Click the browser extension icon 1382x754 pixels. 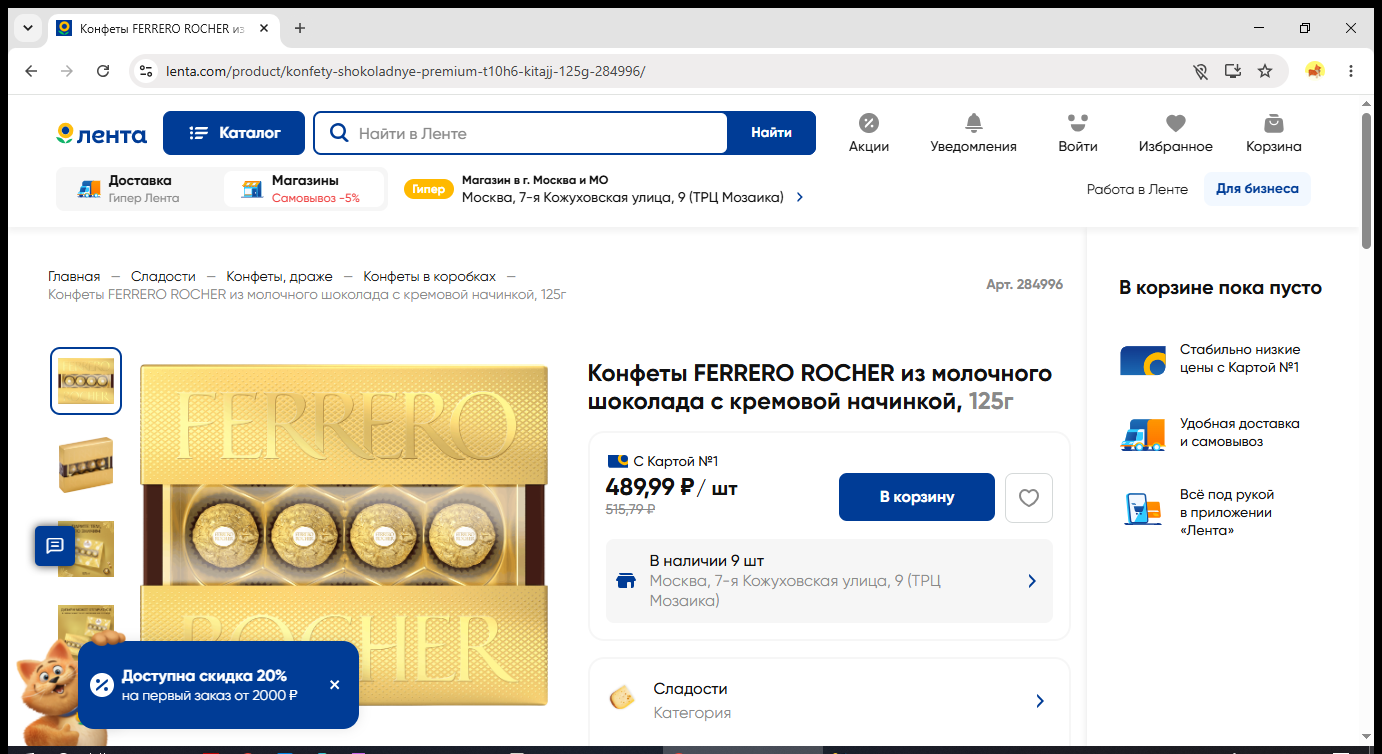1315,71
